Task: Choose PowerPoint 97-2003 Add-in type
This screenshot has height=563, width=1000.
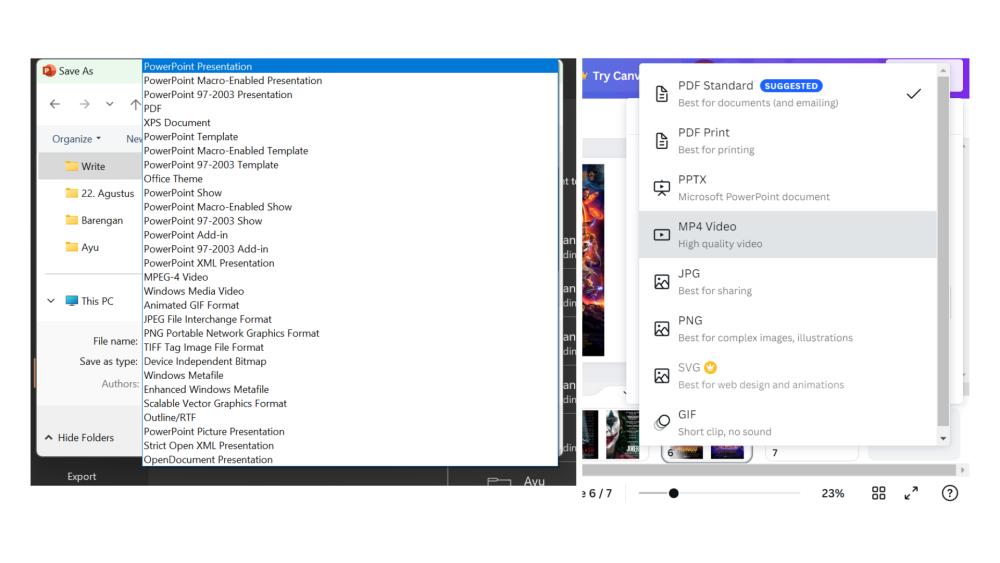Action: (x=350, y=249)
